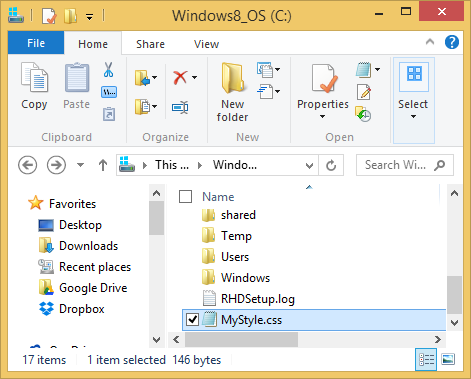Click the Move to folder icon

(x=142, y=78)
